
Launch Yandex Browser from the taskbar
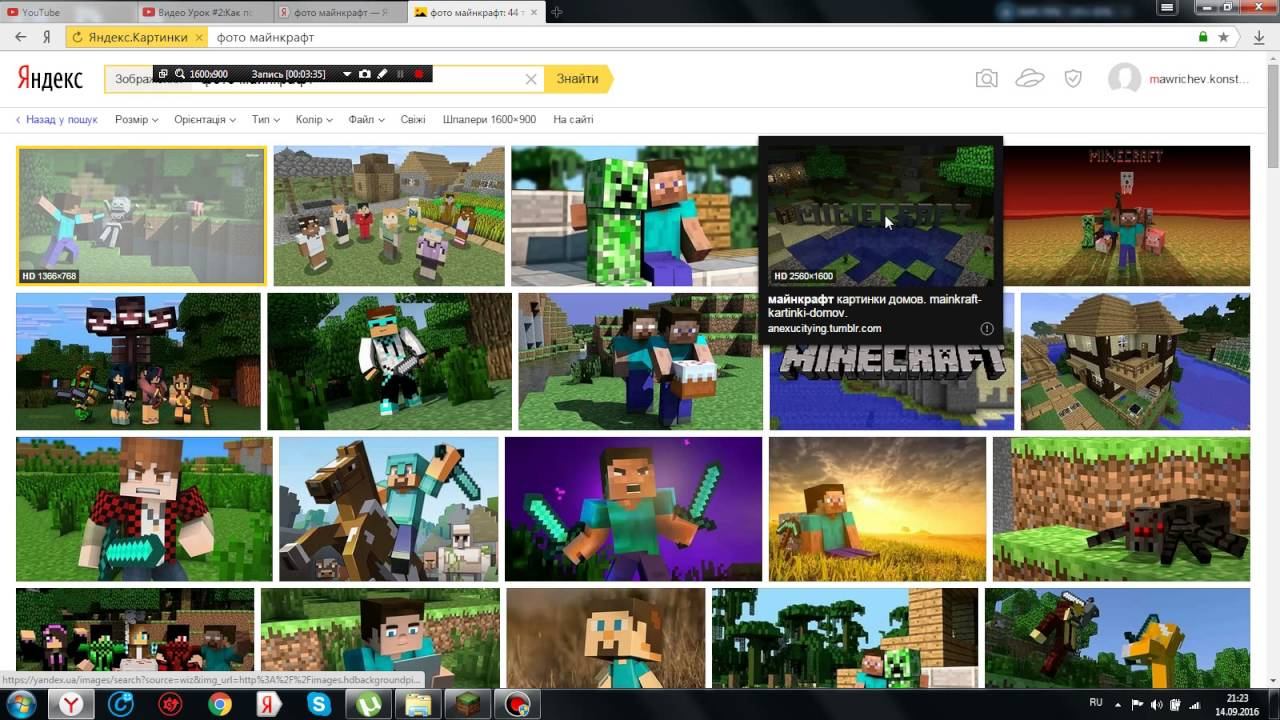point(71,705)
